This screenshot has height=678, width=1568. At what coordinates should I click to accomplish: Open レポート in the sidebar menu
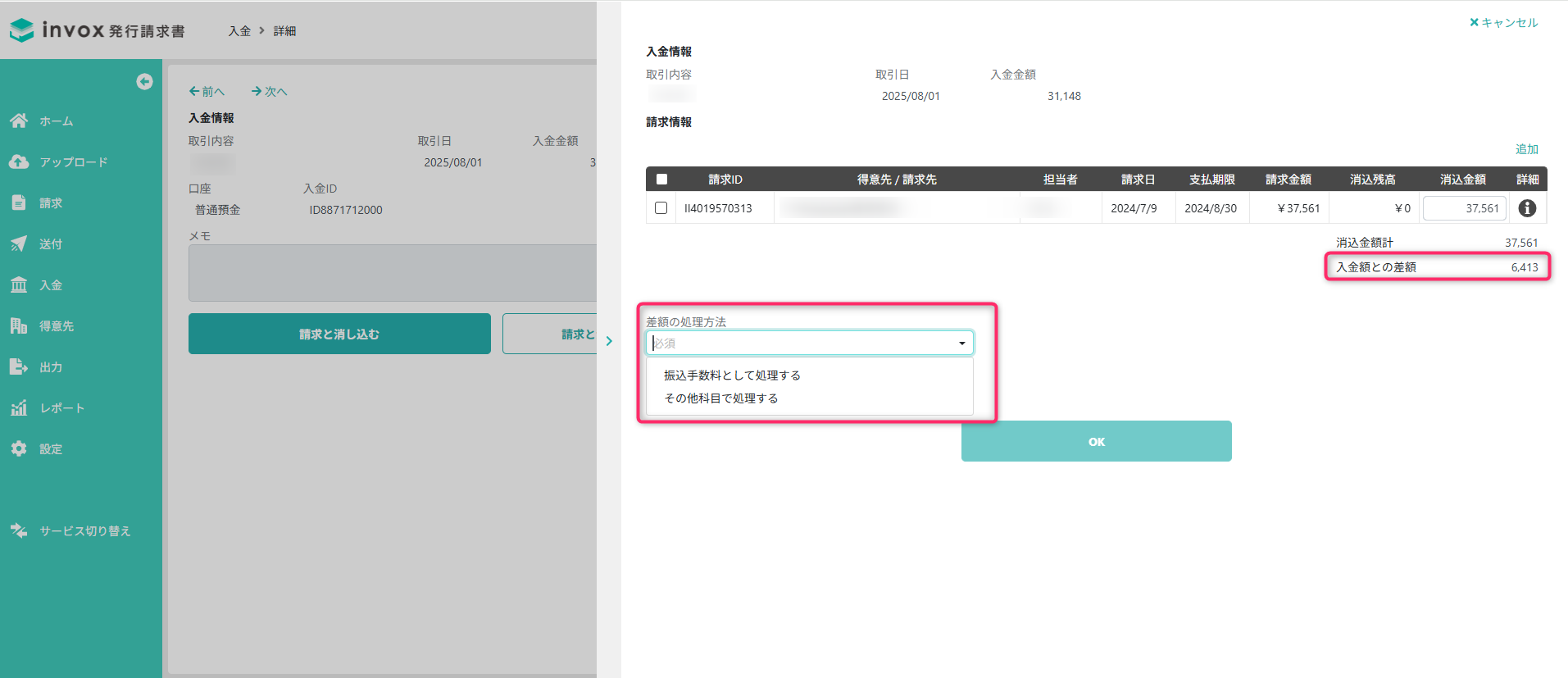[61, 407]
